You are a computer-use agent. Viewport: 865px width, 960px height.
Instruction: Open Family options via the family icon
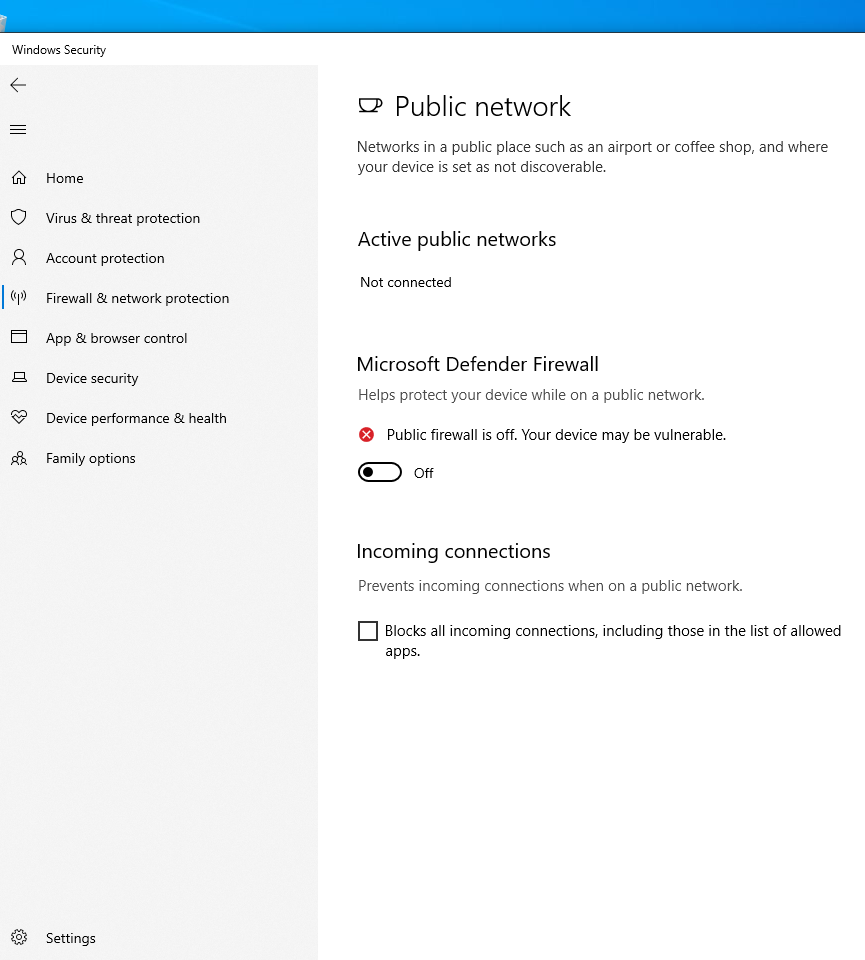18,457
